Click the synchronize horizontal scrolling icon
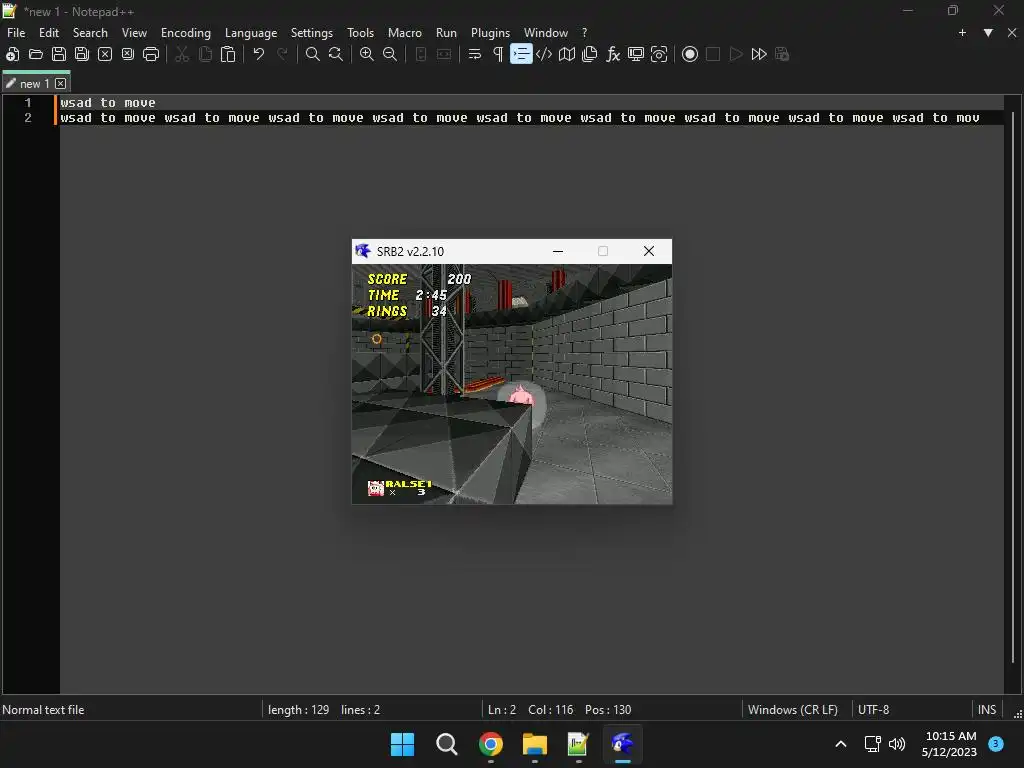 pyautogui.click(x=444, y=54)
